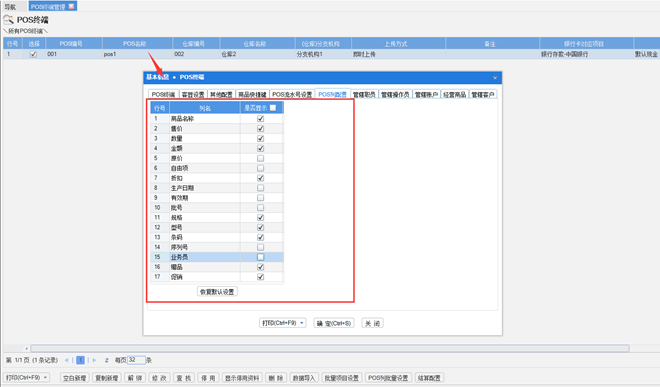
Task: Click the 停用 button in bottom toolbar
Action: (208, 378)
